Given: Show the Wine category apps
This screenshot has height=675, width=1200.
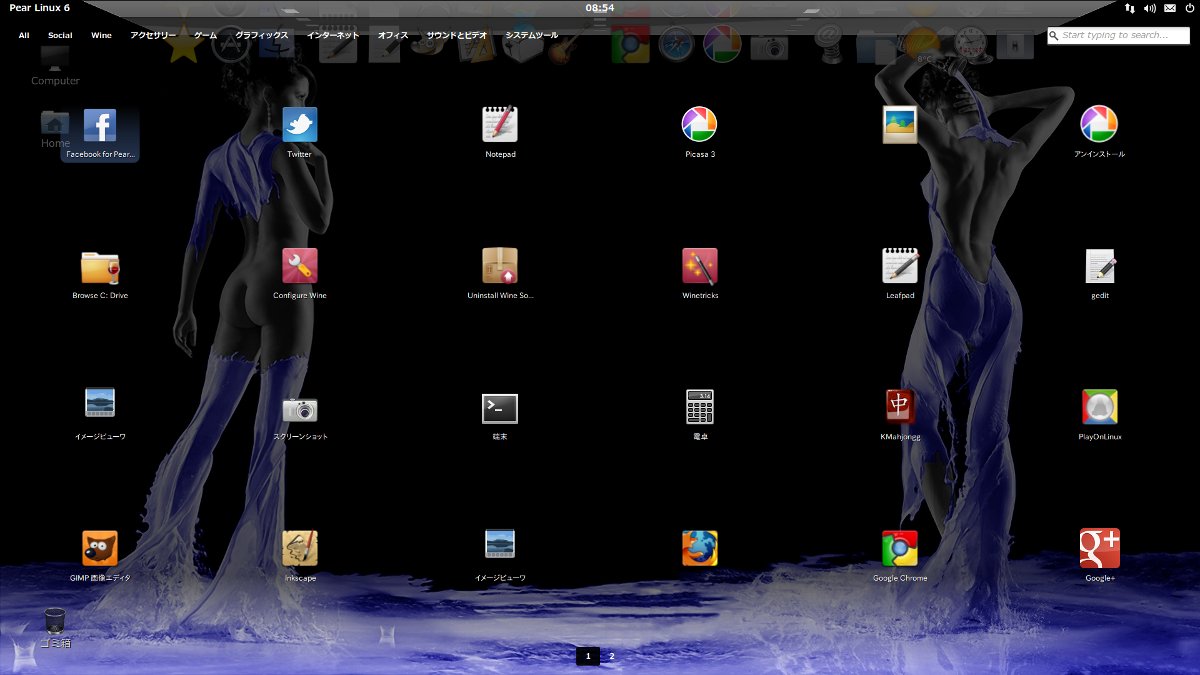Looking at the screenshot, I should (x=101, y=35).
